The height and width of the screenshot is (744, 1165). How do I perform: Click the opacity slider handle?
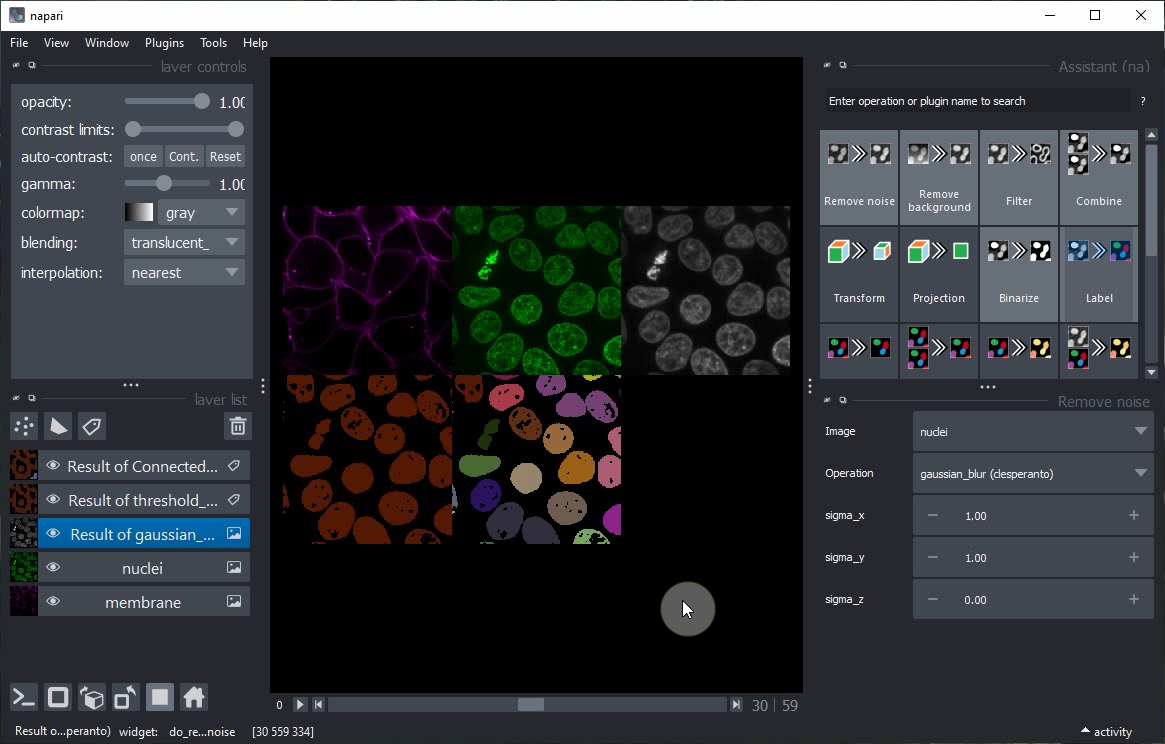point(202,102)
